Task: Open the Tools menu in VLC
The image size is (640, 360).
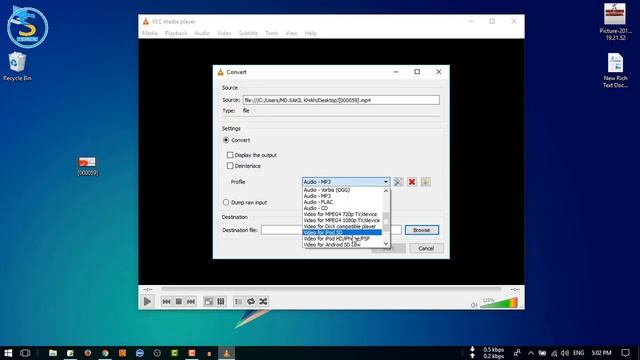Action: click(271, 33)
